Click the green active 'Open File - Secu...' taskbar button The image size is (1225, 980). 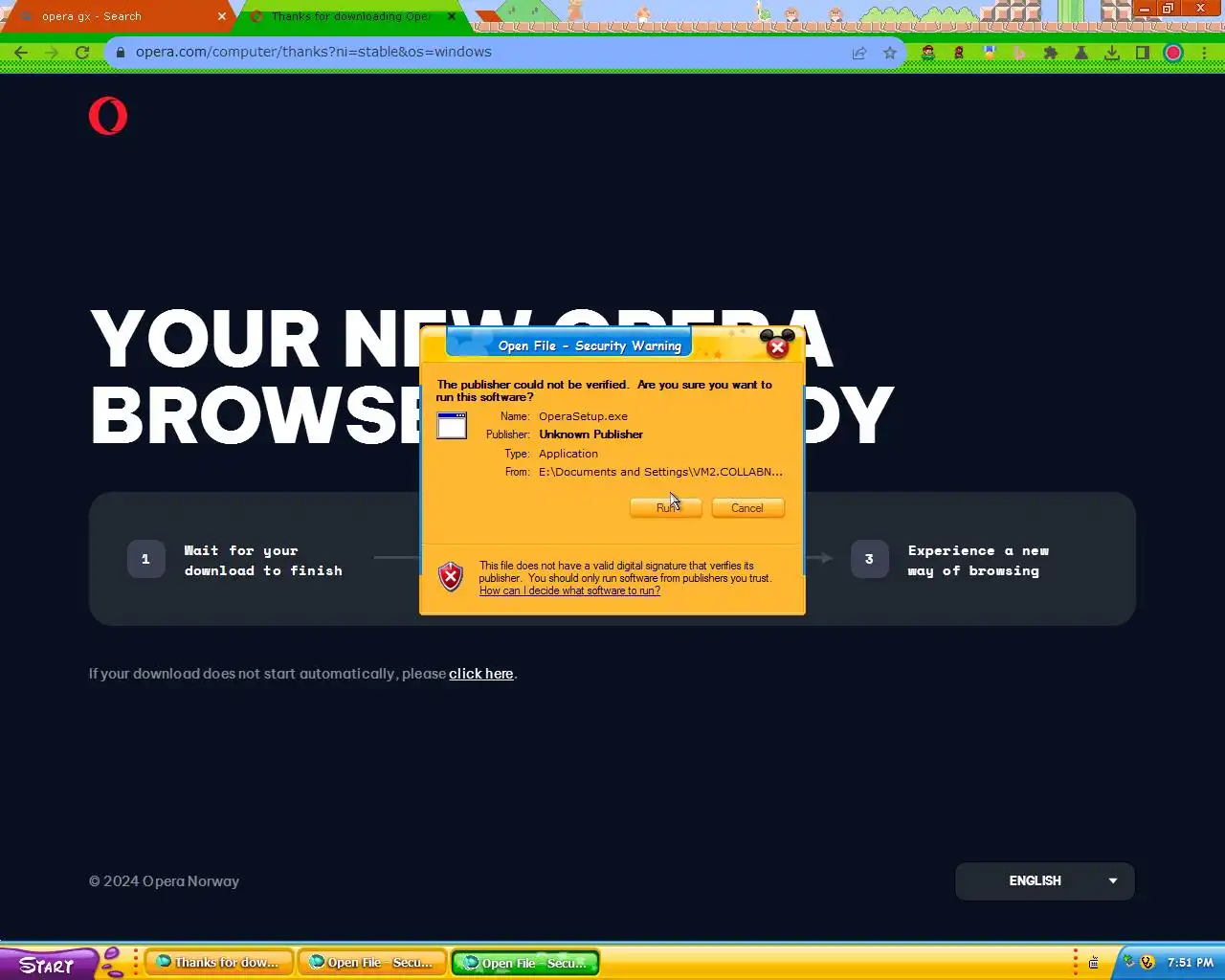click(x=525, y=963)
